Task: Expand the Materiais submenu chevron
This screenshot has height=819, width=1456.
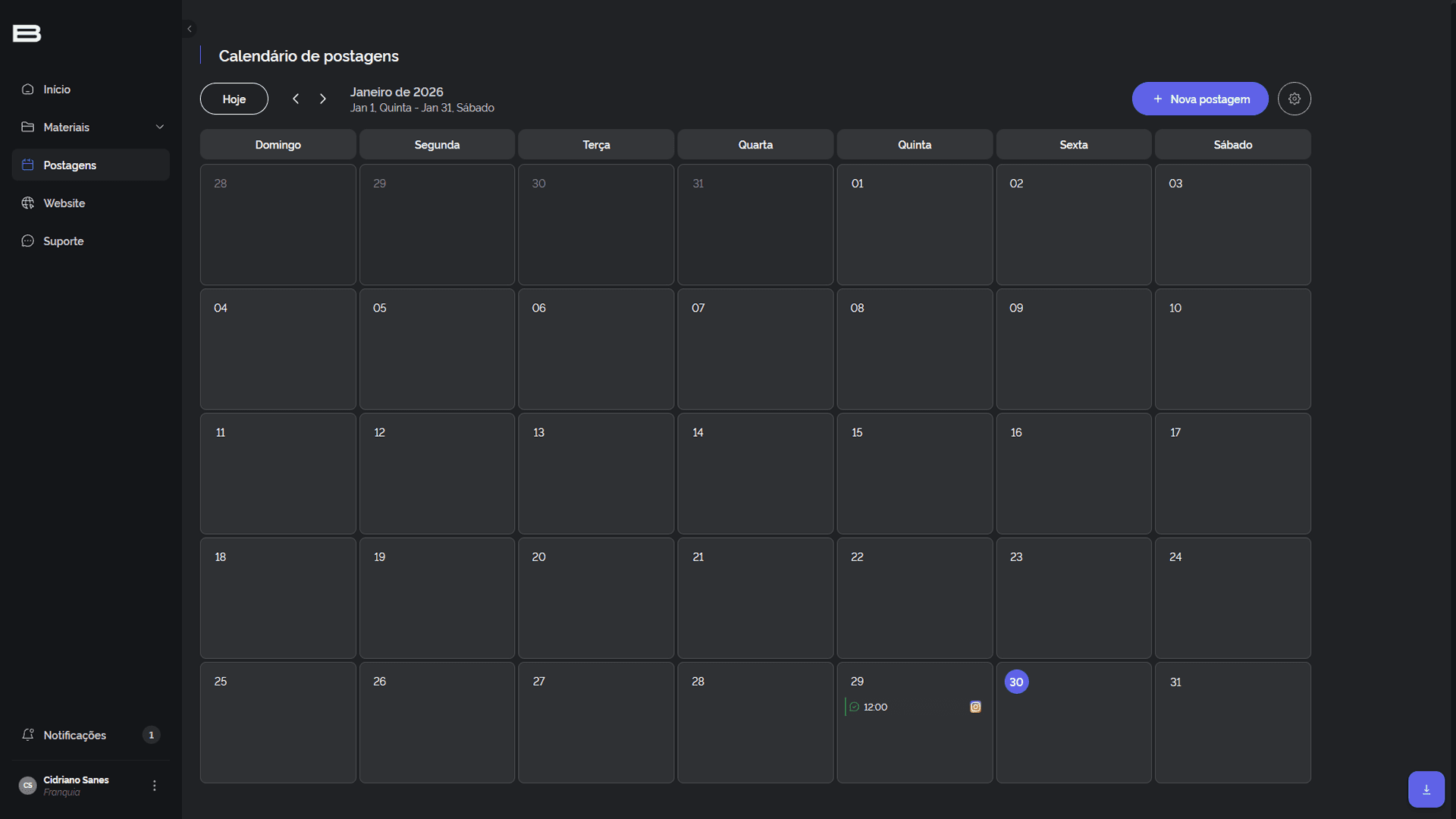Action: (159, 127)
